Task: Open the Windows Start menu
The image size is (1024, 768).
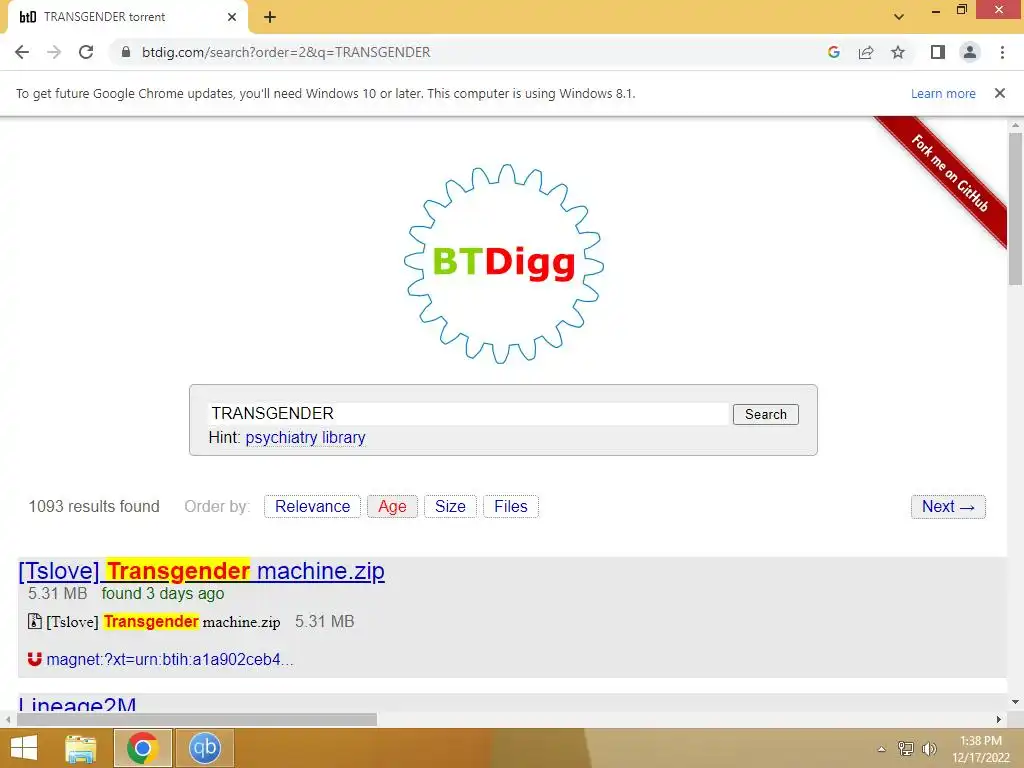Action: click(x=24, y=748)
